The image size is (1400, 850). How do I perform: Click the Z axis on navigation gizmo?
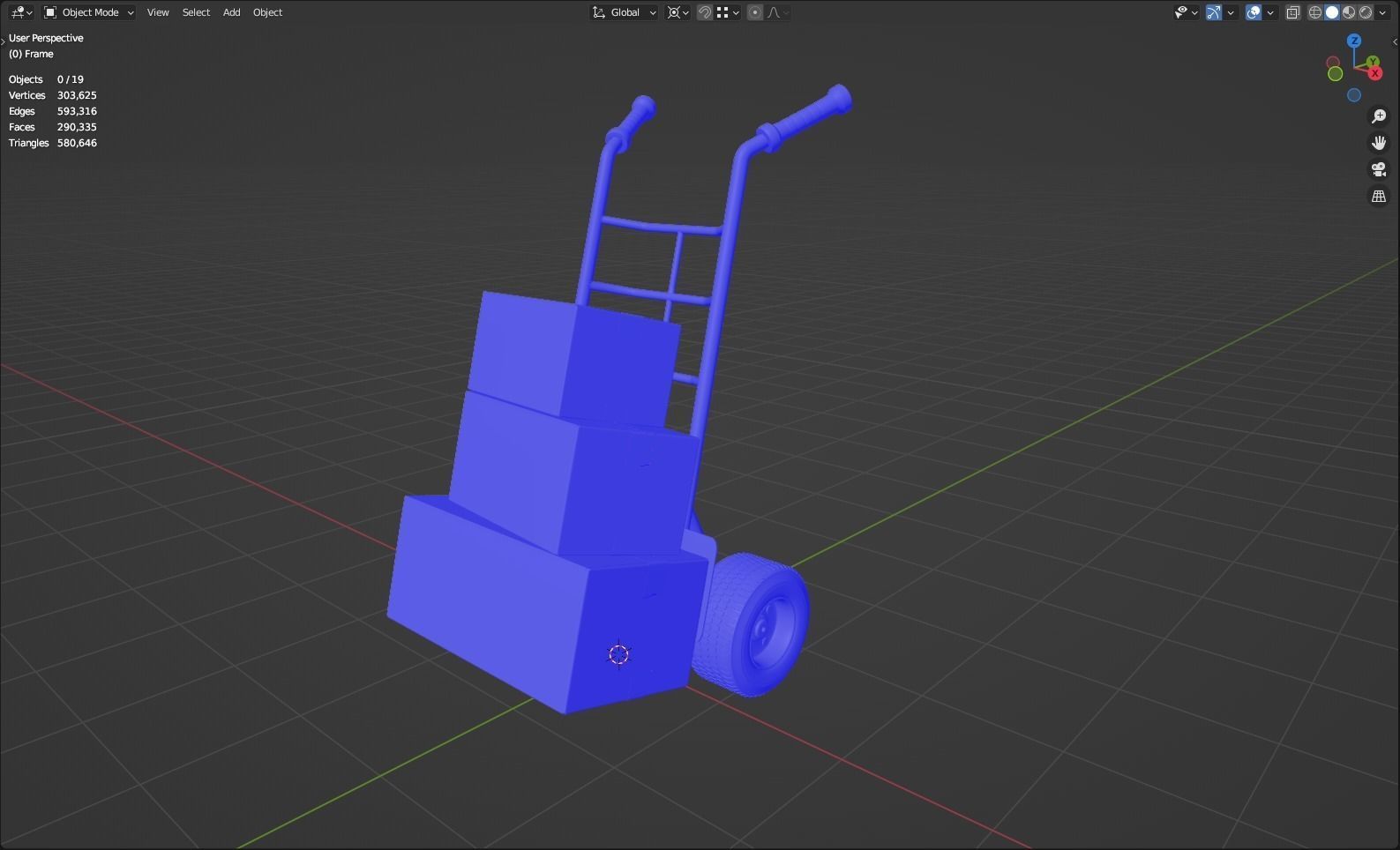1354,41
